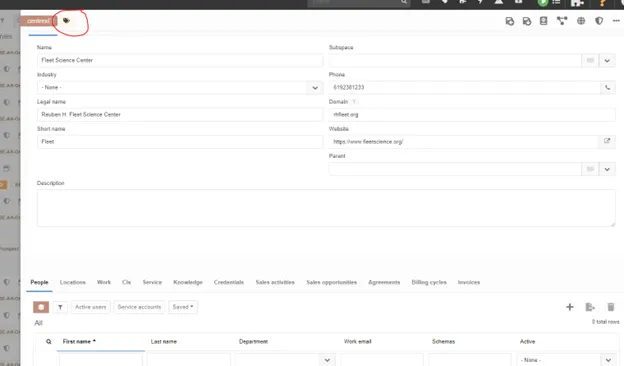Click the tag icon beside the record label
624x366 pixels.
coord(66,21)
